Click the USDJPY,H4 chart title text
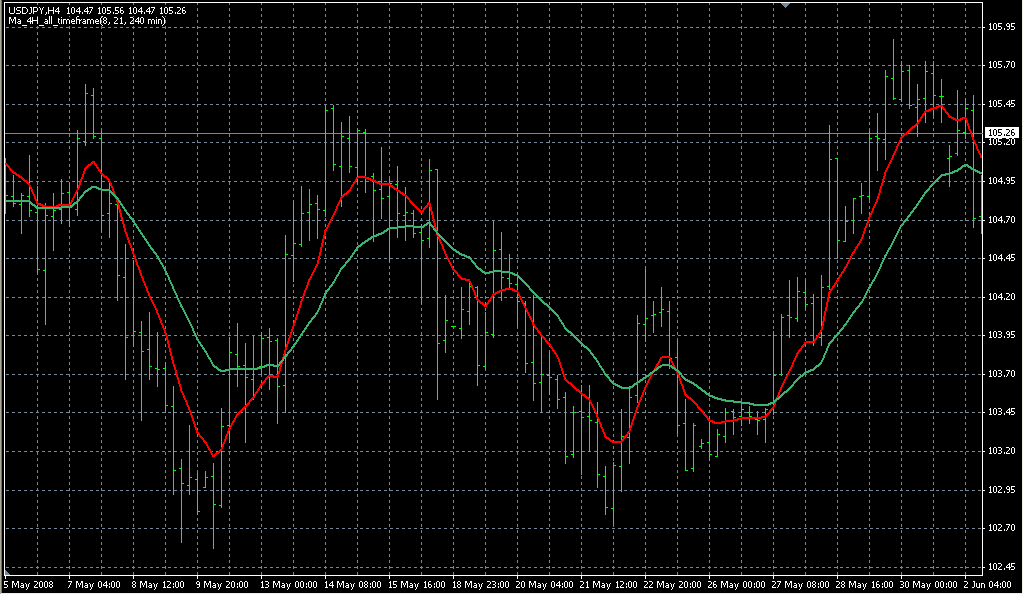 [x=36, y=10]
